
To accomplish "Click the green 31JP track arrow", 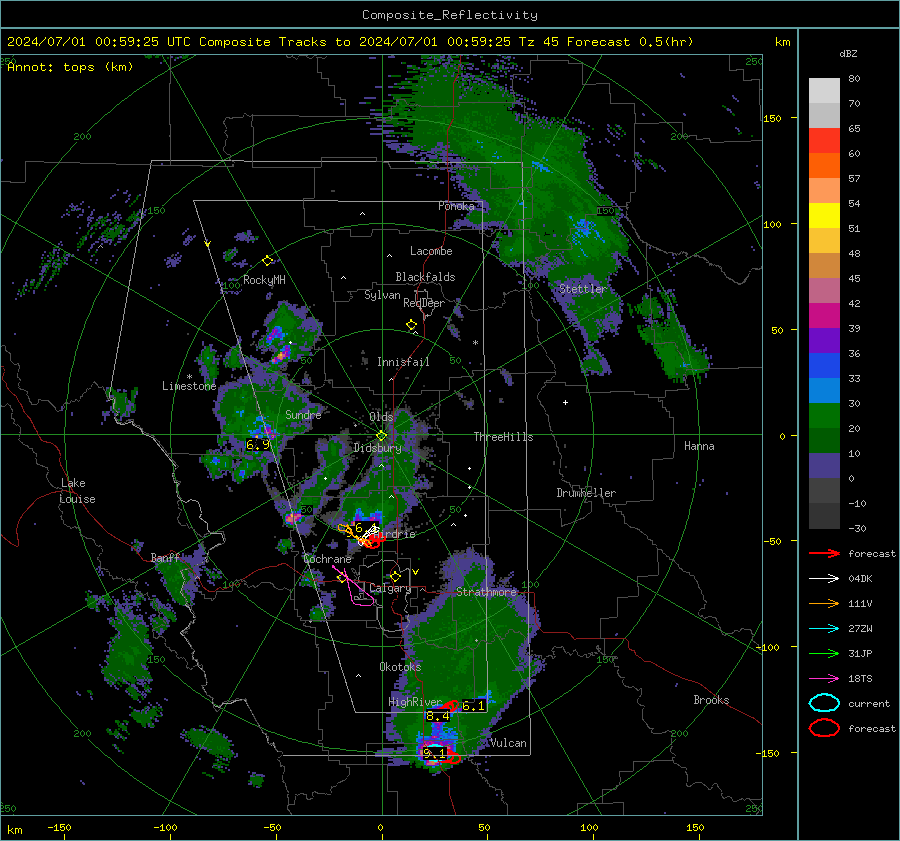I will click(x=824, y=653).
